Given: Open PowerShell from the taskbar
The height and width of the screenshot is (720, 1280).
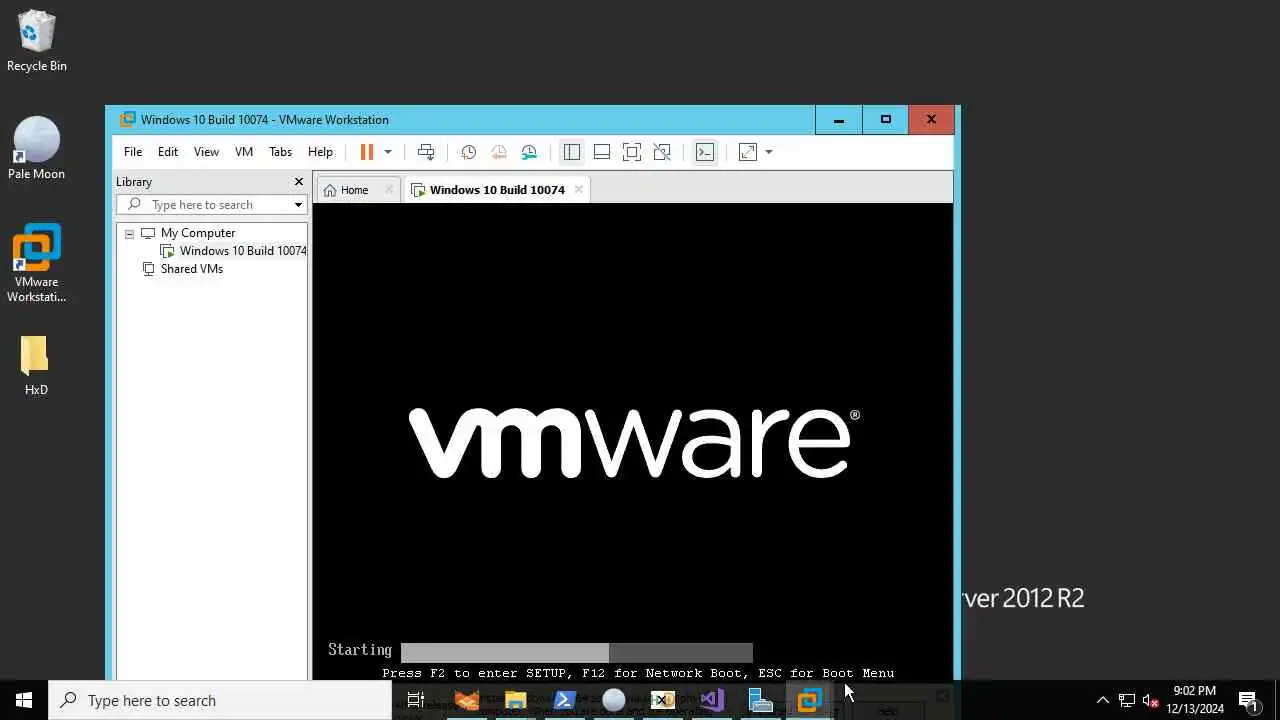Looking at the screenshot, I should coord(564,700).
